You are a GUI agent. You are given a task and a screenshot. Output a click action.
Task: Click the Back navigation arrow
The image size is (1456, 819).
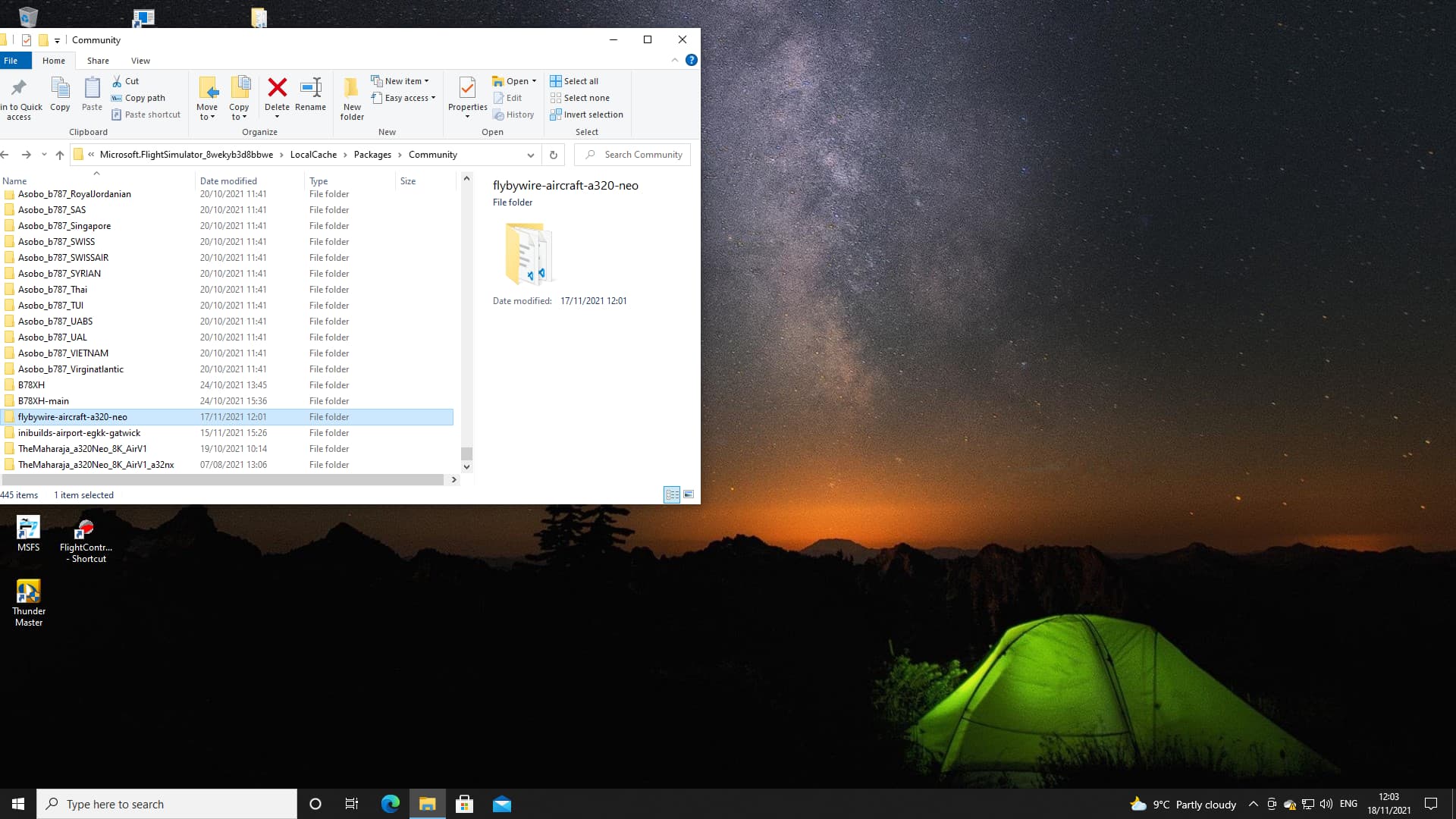pos(5,155)
